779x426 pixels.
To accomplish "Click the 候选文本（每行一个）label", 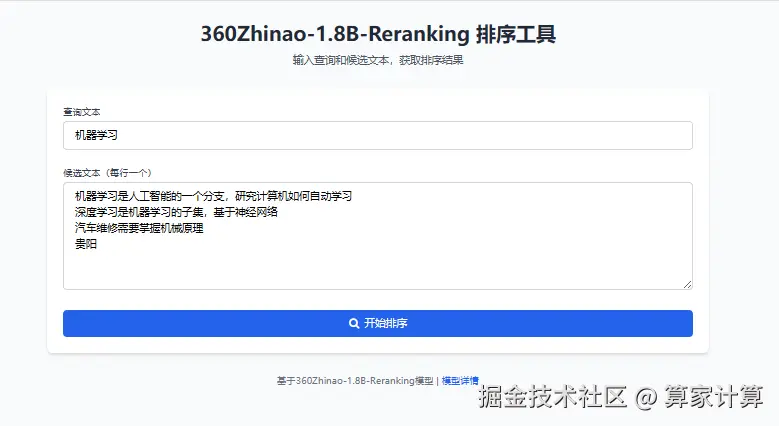I will pos(107,173).
